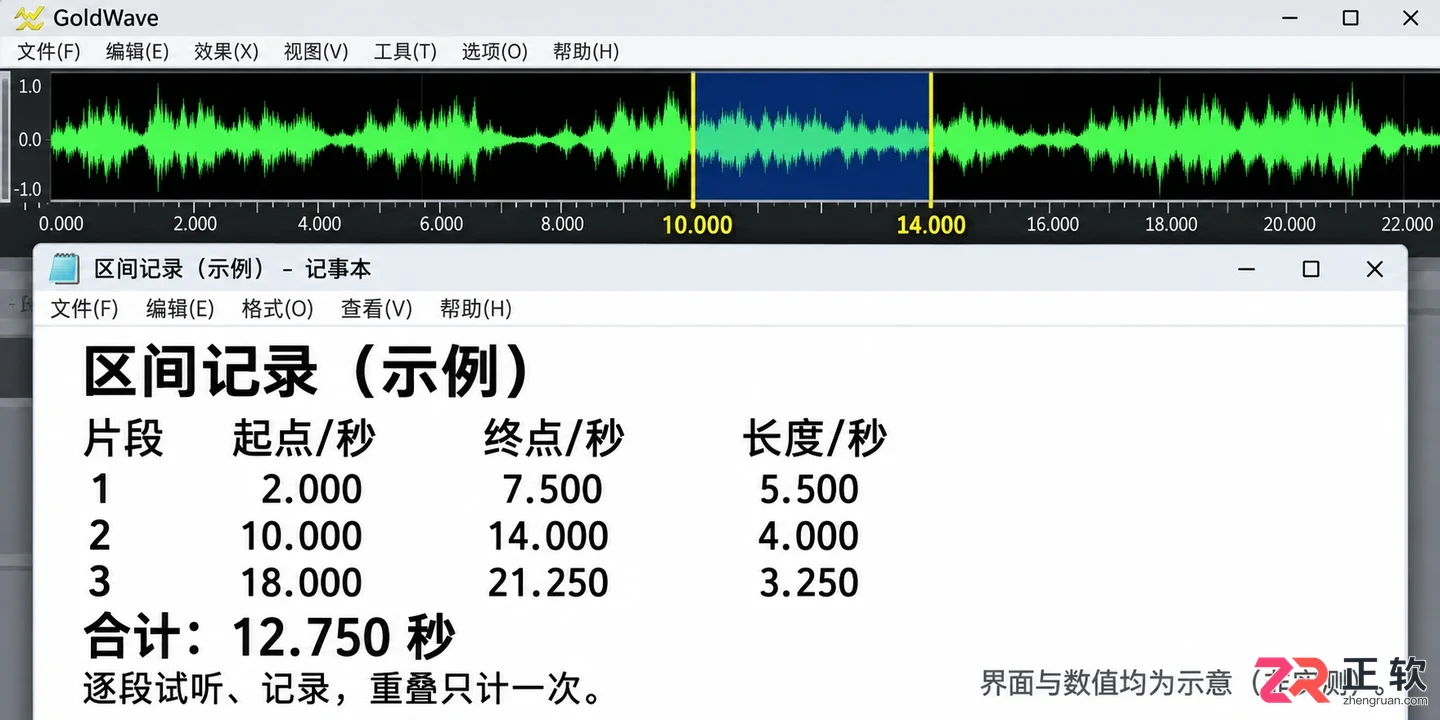This screenshot has height=720, width=1440.
Task: Click the 起点/秒 column header
Action: [x=304, y=438]
